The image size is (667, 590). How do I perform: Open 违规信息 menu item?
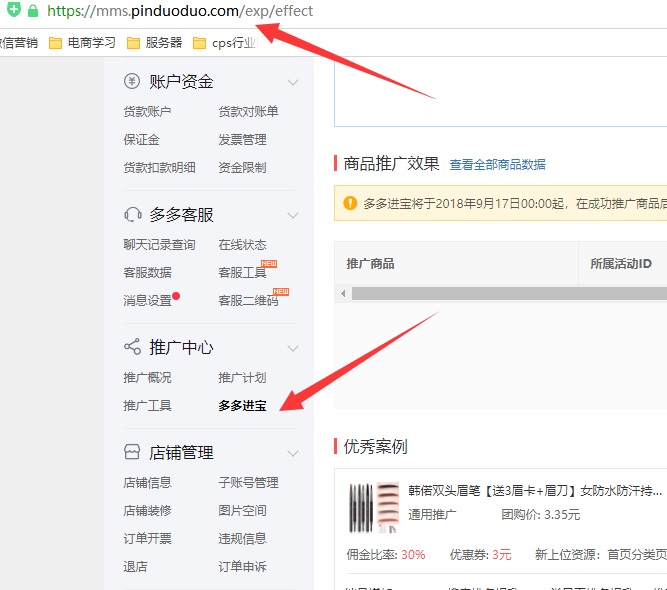[242, 539]
